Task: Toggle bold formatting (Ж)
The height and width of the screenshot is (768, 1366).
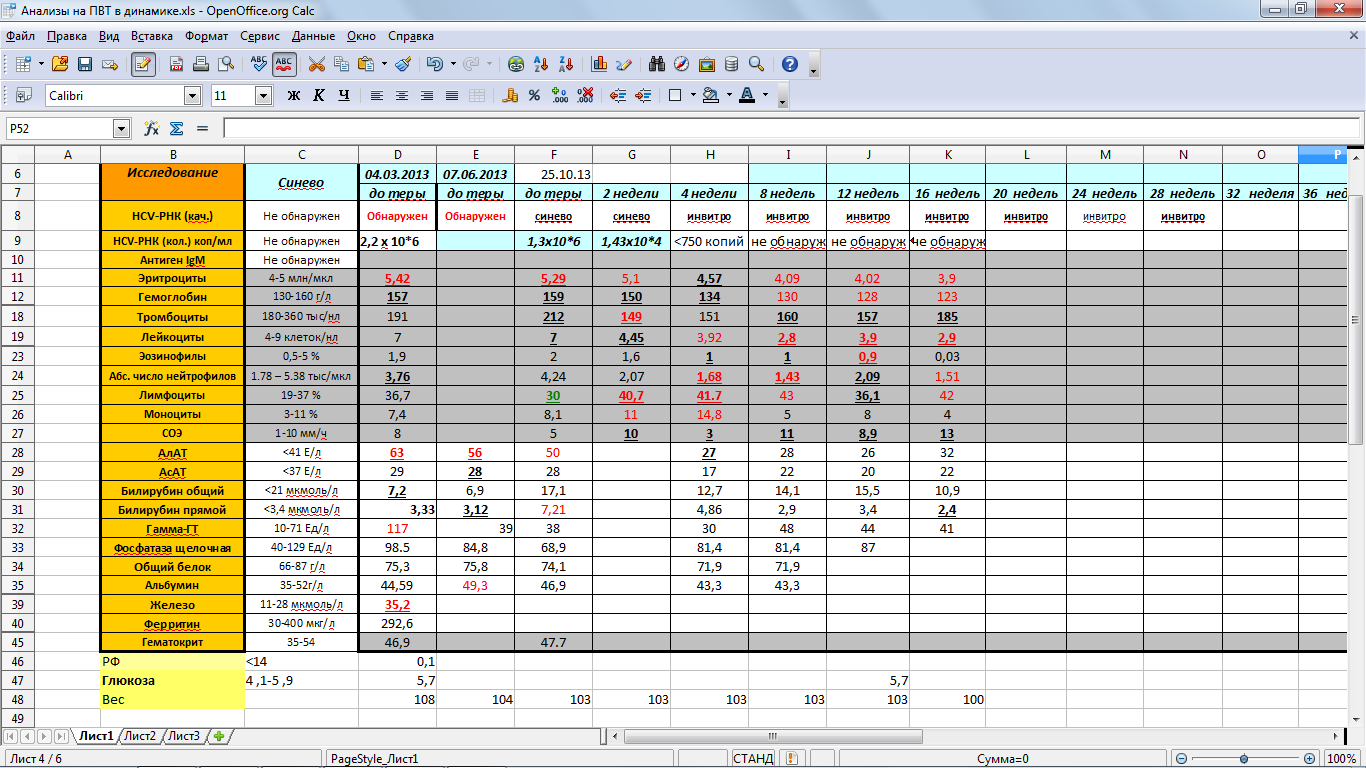Action: (x=294, y=96)
